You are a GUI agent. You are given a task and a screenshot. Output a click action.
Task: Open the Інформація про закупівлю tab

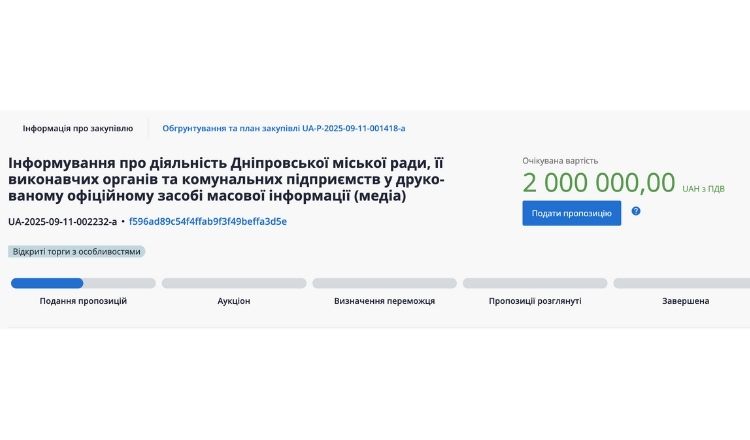(78, 129)
